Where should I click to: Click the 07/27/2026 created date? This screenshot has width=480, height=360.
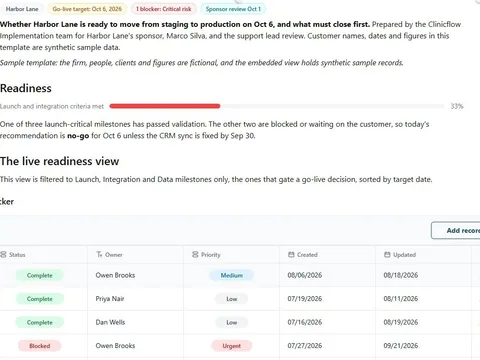click(305, 346)
